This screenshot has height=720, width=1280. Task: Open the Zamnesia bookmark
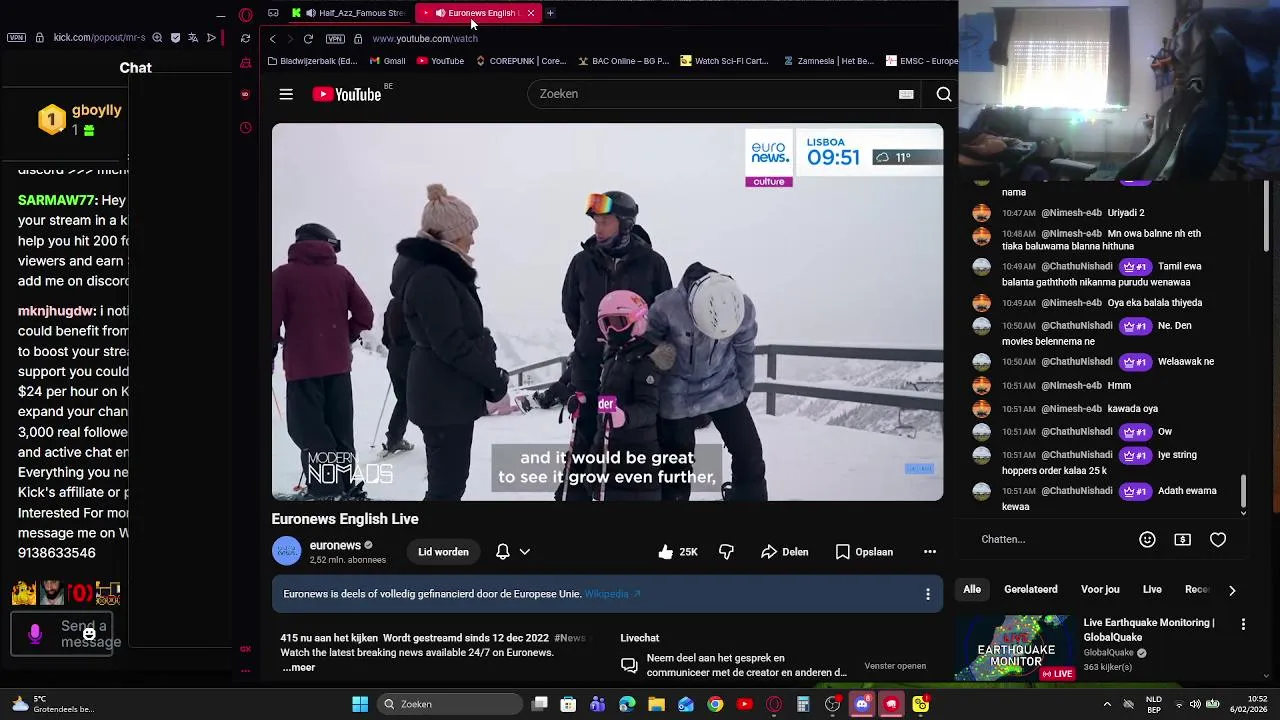click(x=829, y=61)
